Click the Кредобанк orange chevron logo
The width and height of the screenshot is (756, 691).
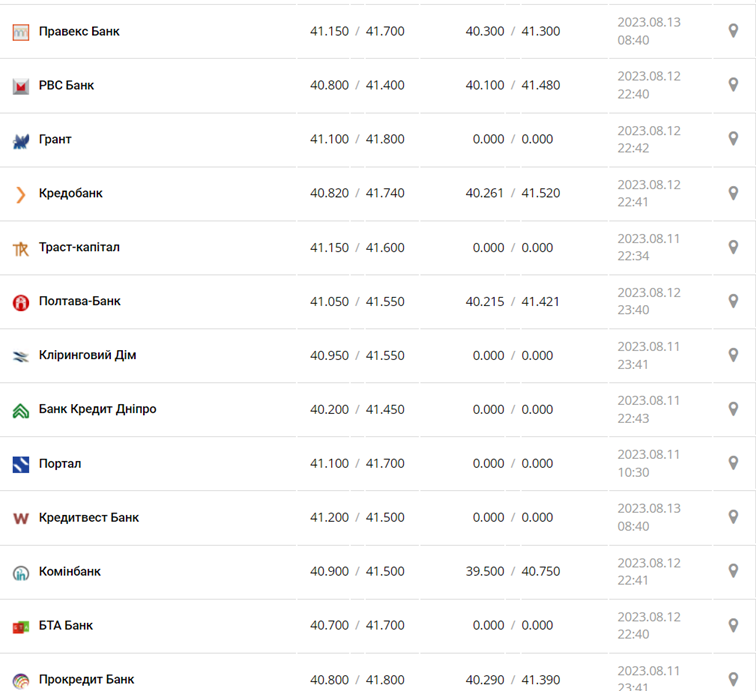(20, 194)
